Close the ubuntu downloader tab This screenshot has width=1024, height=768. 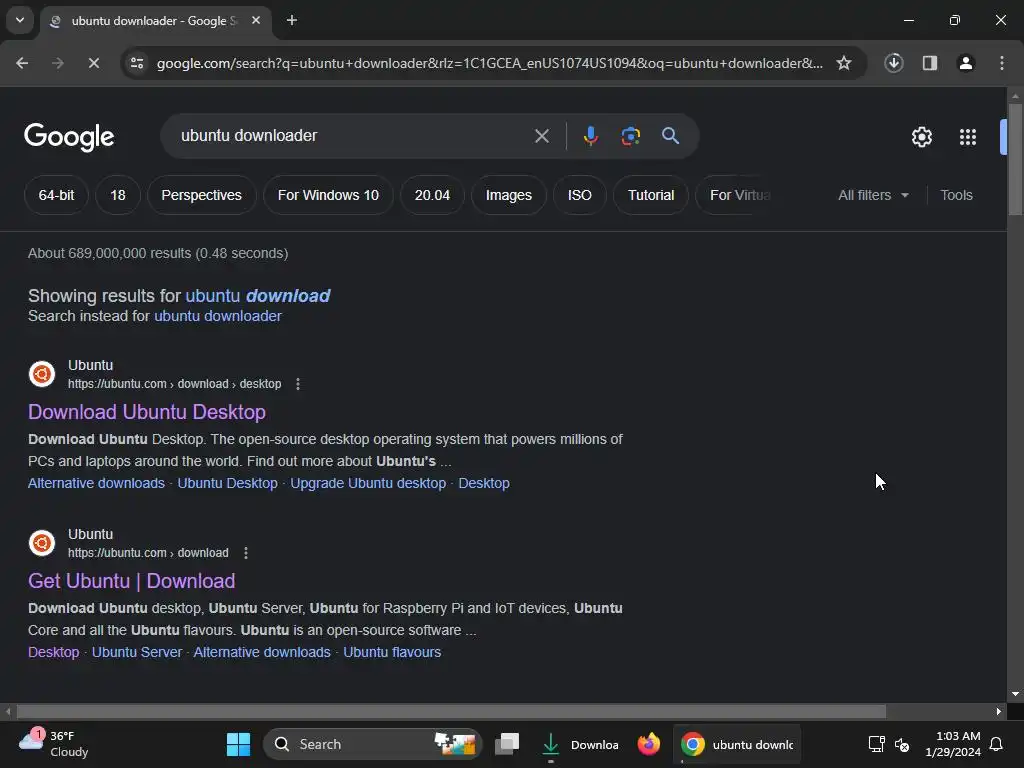tap(256, 20)
